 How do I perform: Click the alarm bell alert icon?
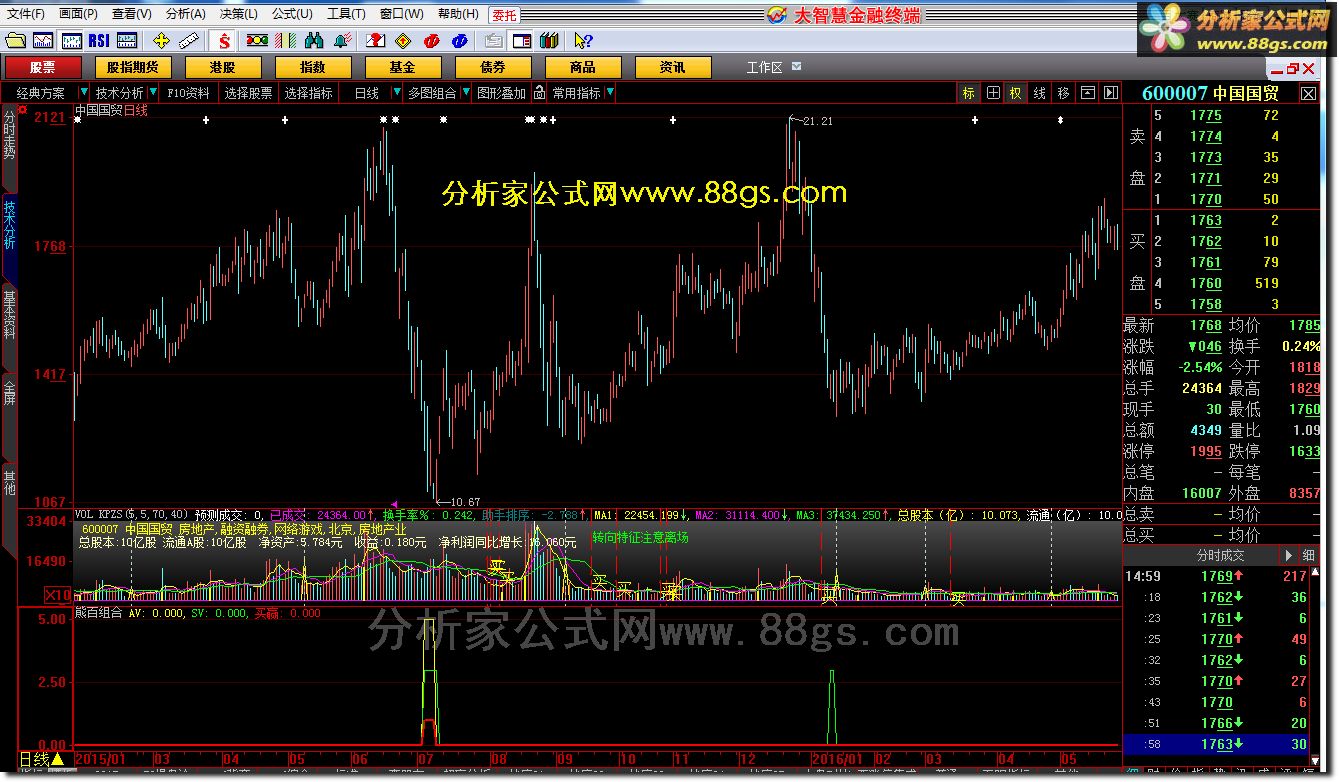(x=342, y=41)
